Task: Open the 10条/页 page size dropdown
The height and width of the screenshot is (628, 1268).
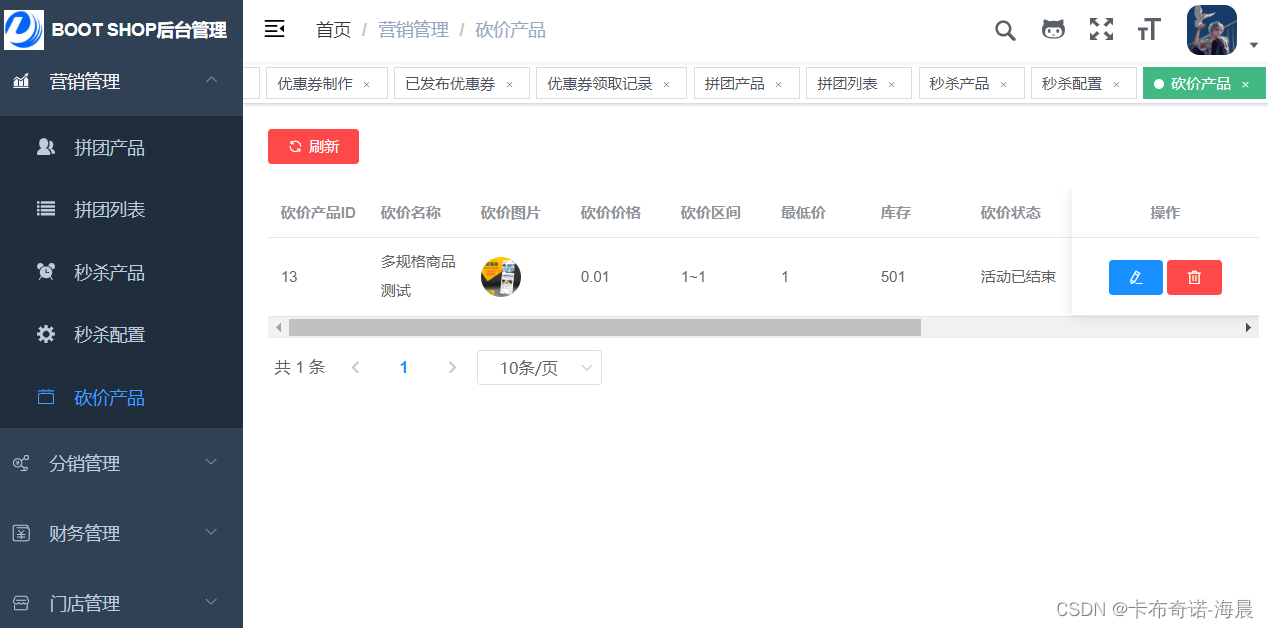Action: pyautogui.click(x=539, y=367)
